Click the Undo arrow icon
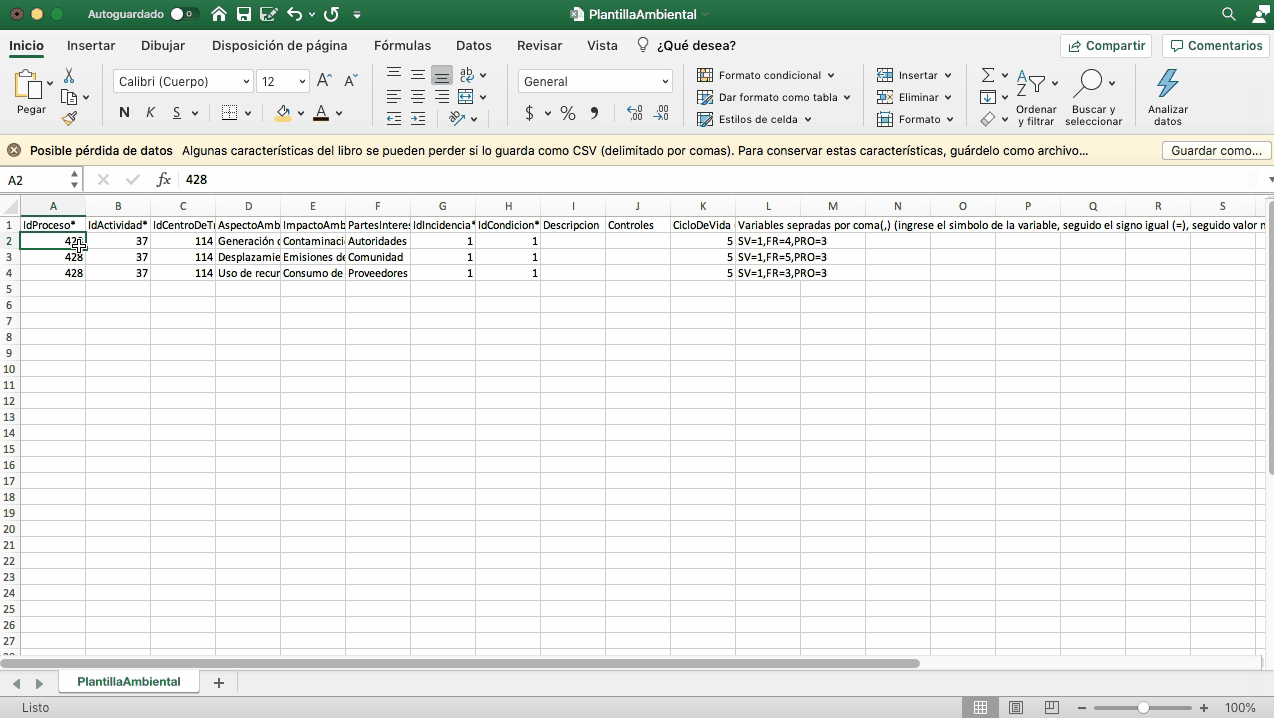This screenshot has height=718, width=1274. click(x=294, y=14)
